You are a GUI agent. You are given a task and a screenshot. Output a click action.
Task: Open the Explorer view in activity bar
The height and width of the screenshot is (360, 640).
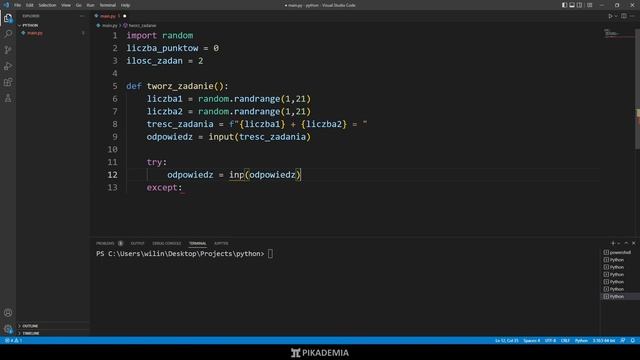[8, 18]
